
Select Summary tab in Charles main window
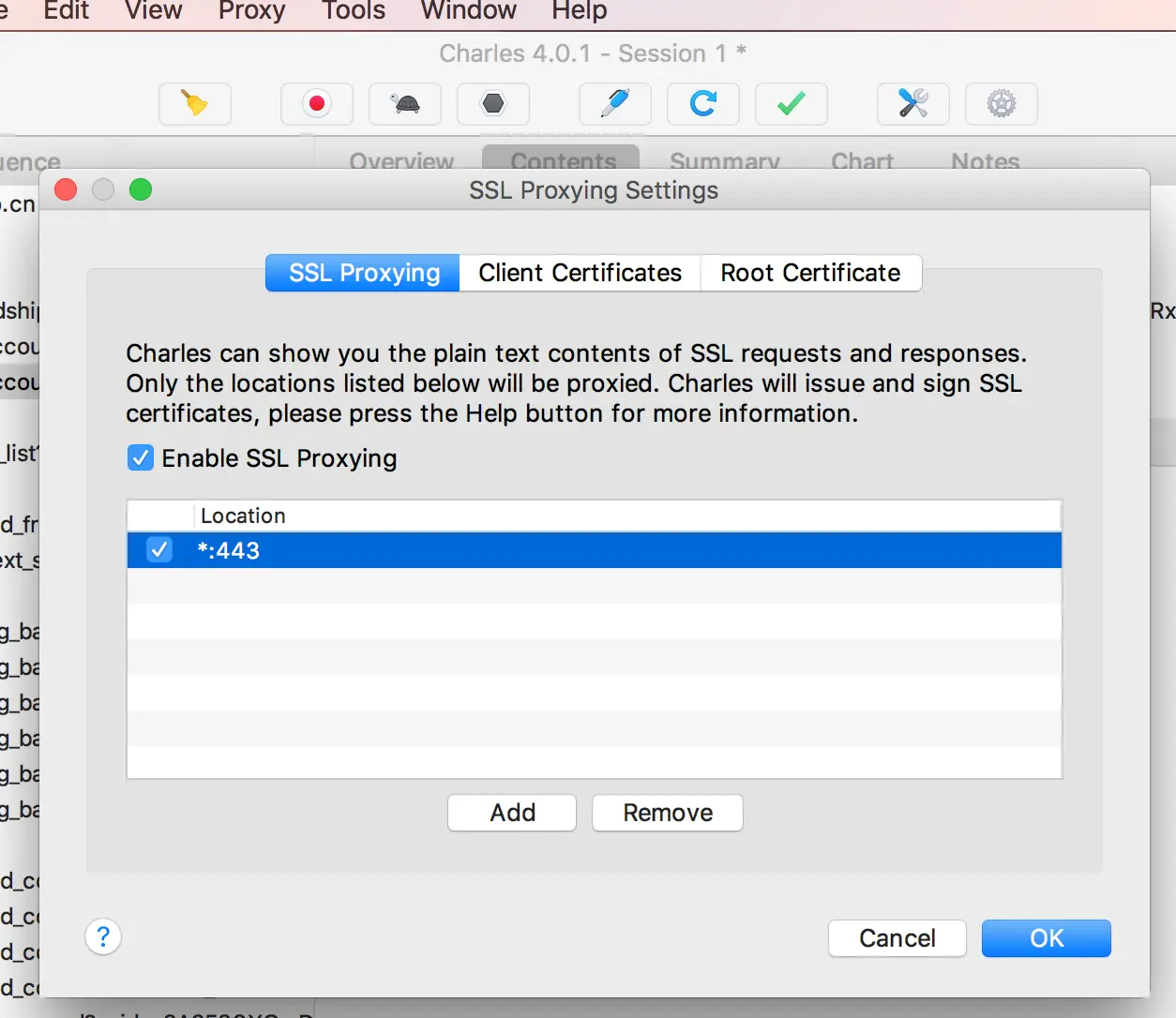(725, 161)
